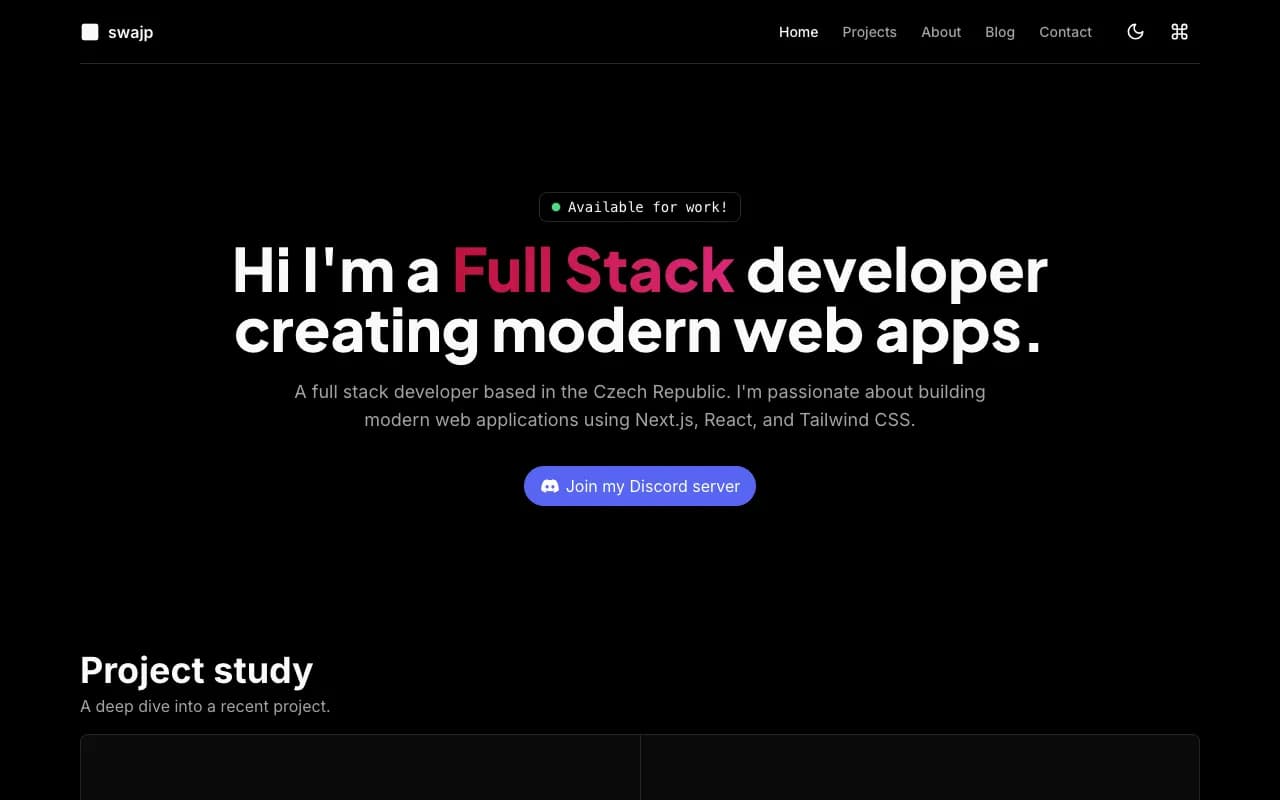
Task: Navigate to the Projects page
Action: tap(869, 31)
